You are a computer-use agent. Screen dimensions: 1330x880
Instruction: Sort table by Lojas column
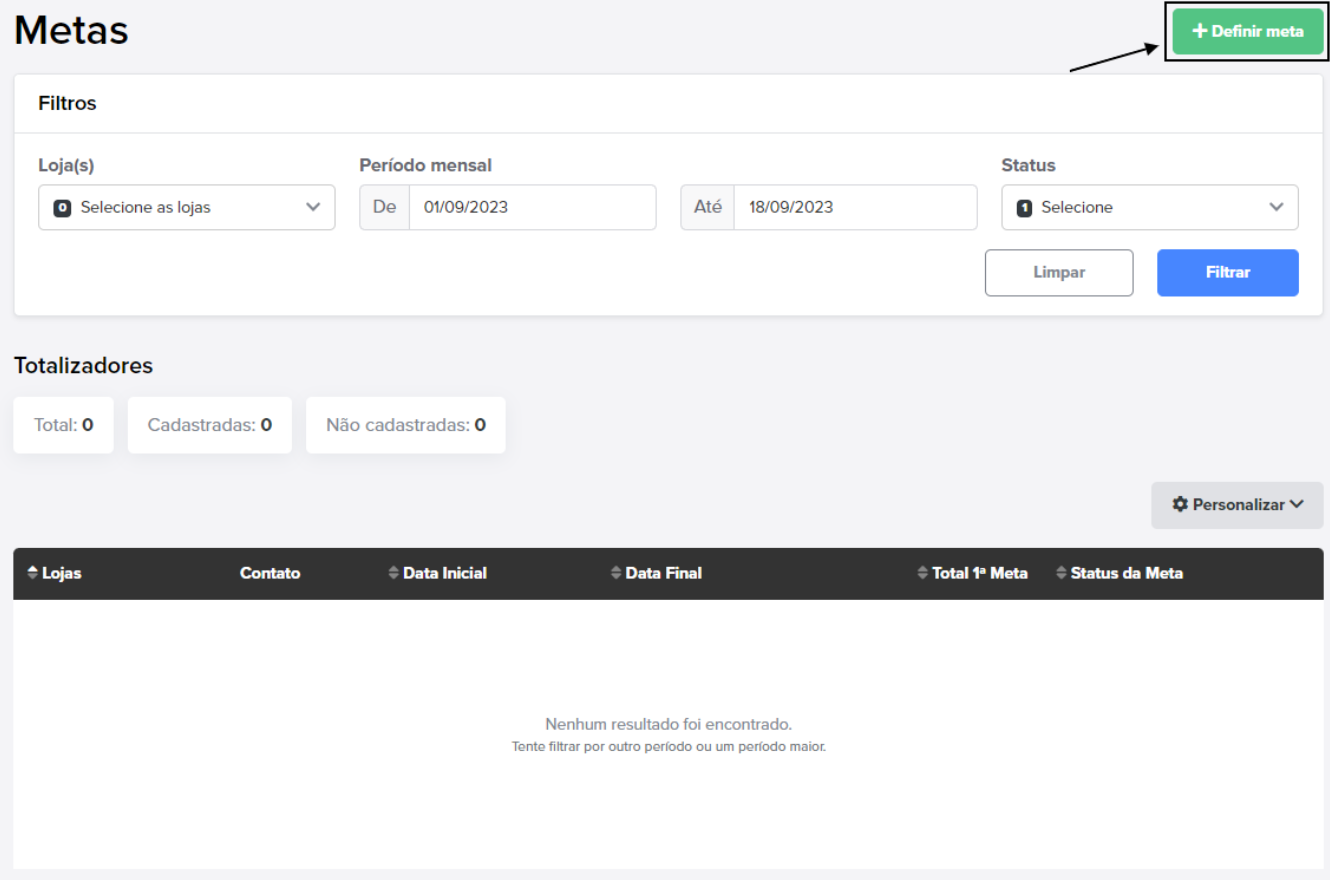click(55, 573)
